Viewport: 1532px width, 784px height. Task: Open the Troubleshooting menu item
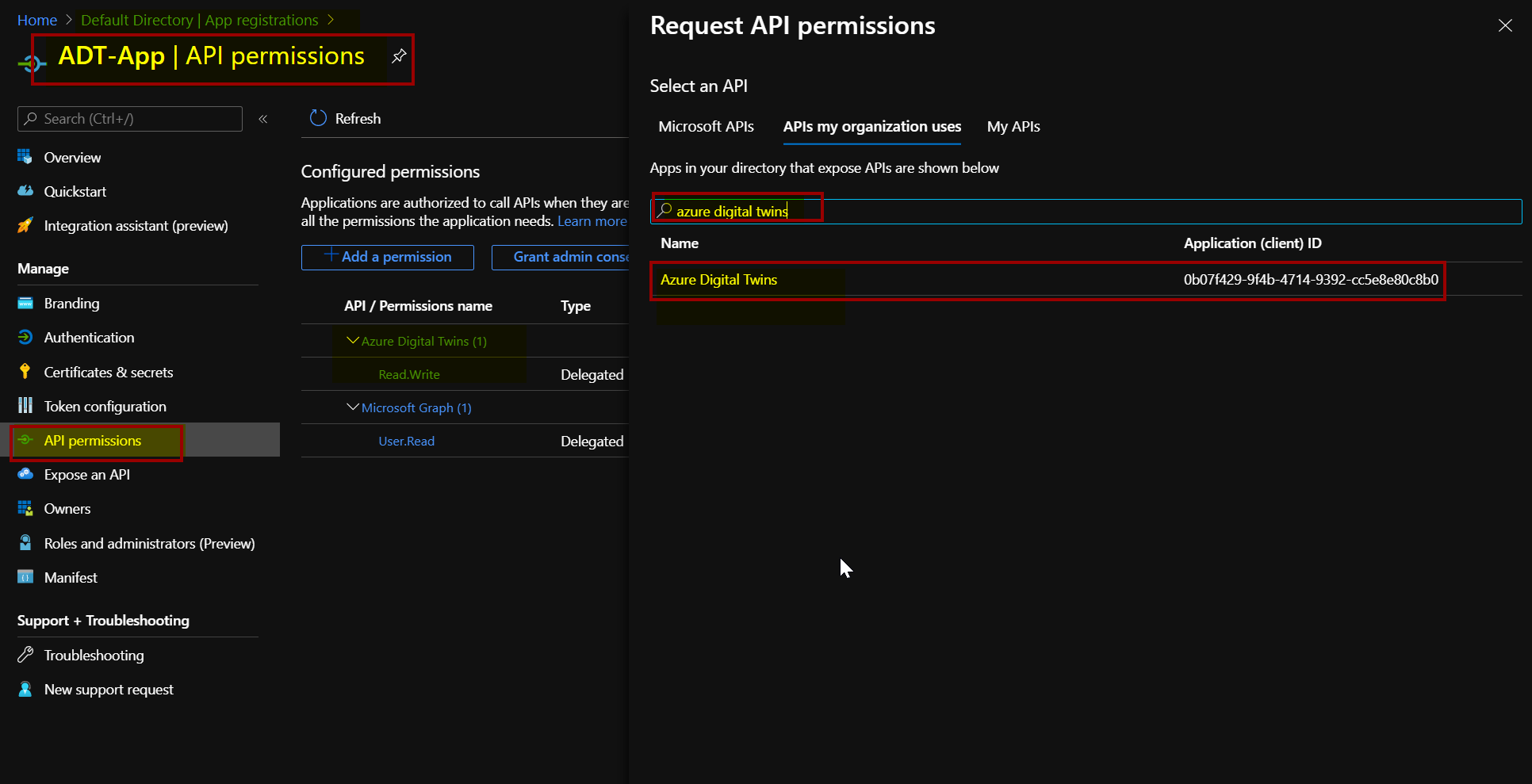pos(94,655)
